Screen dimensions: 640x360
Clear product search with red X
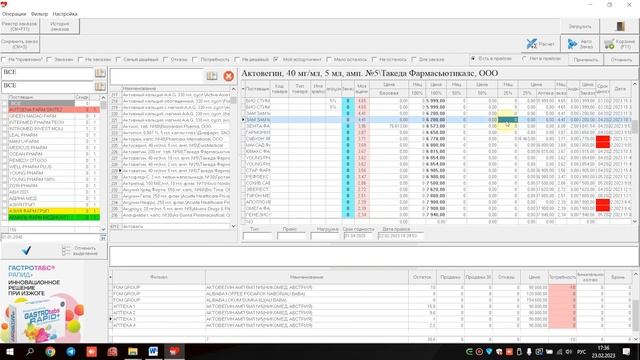point(229,76)
